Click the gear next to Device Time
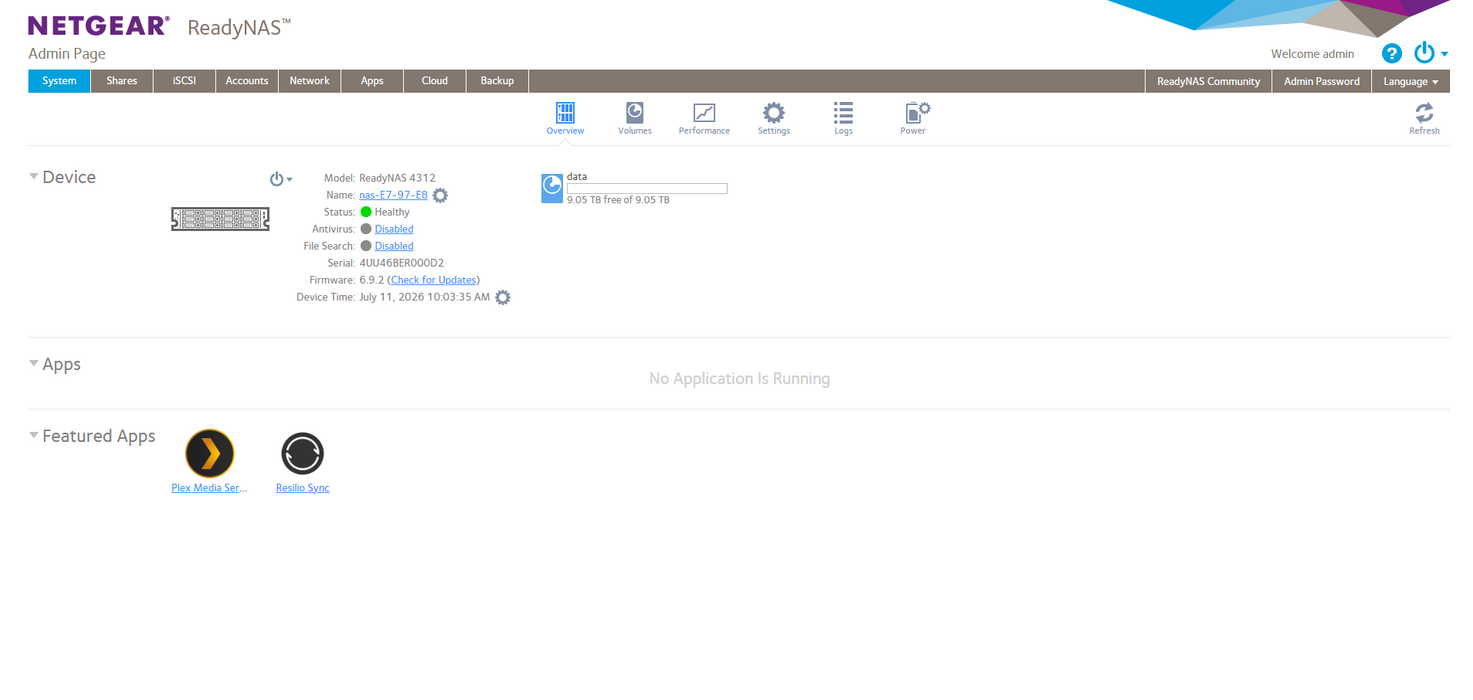Viewport: 1473px width, 700px height. tap(503, 297)
